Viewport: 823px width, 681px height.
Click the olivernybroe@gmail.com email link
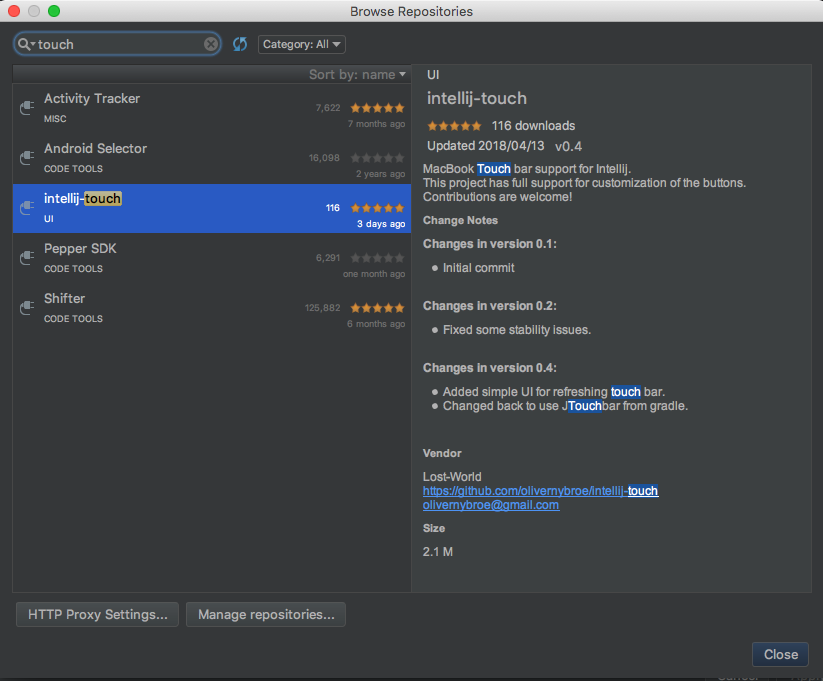pos(491,505)
